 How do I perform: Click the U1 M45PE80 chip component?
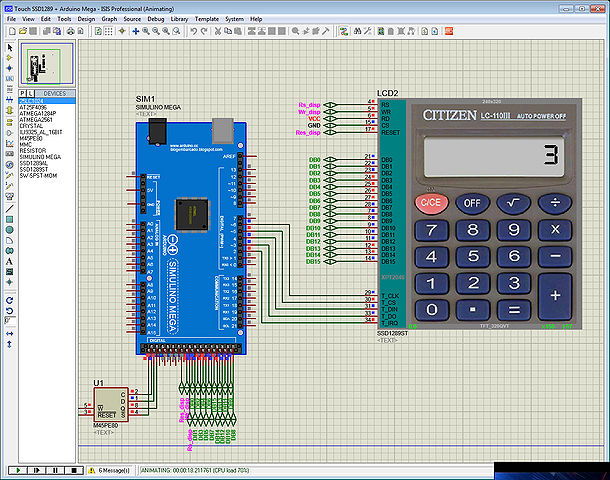point(111,404)
